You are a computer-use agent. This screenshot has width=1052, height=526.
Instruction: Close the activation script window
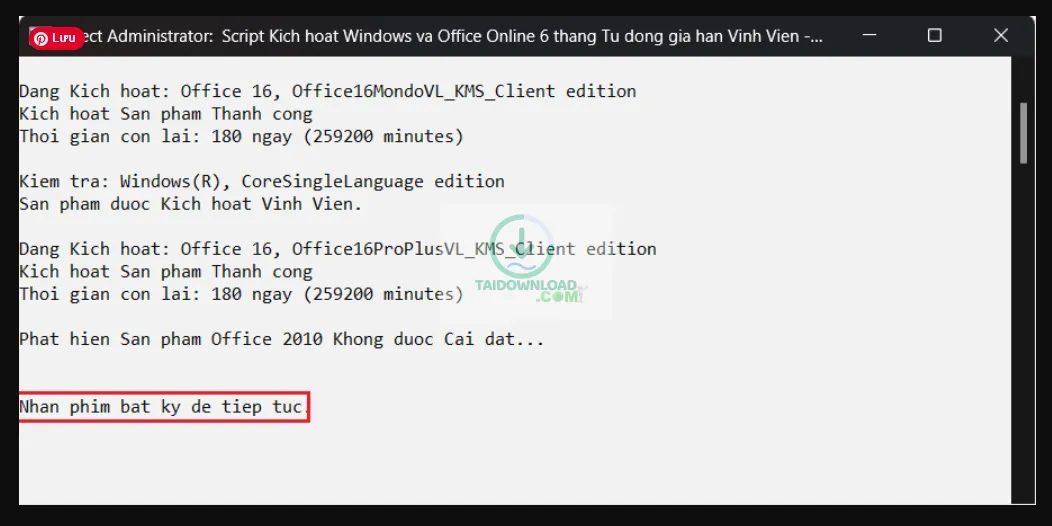tap(1000, 36)
